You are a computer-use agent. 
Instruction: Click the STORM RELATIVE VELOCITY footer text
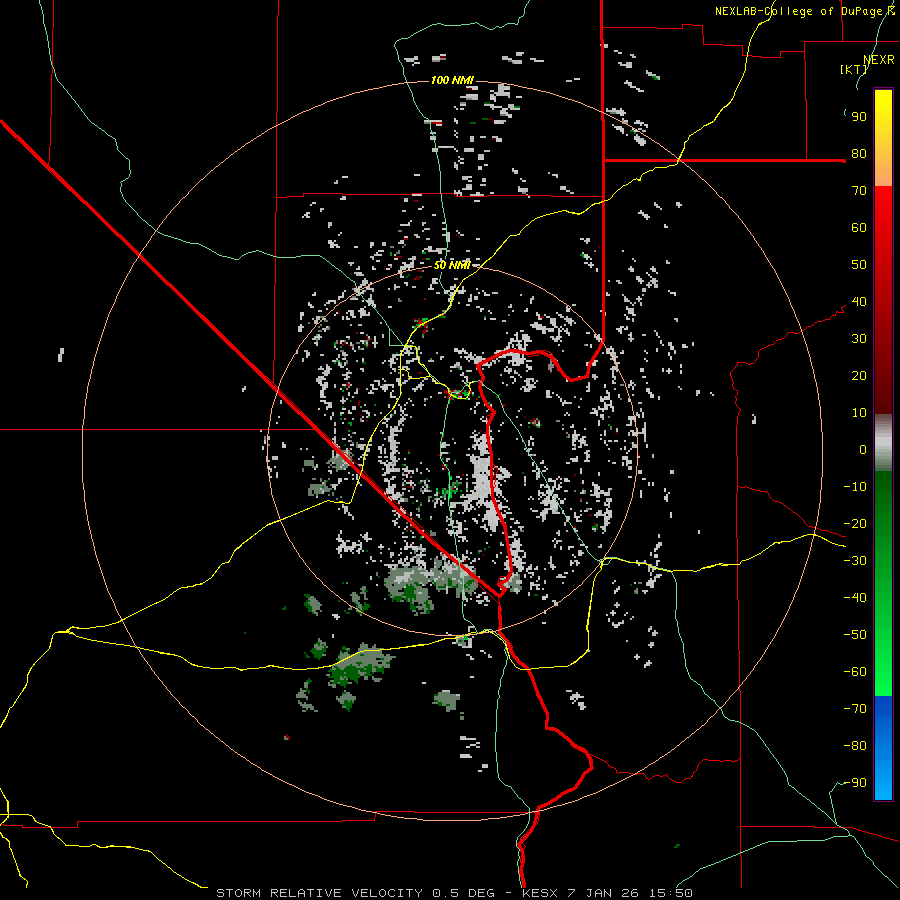(x=320, y=893)
